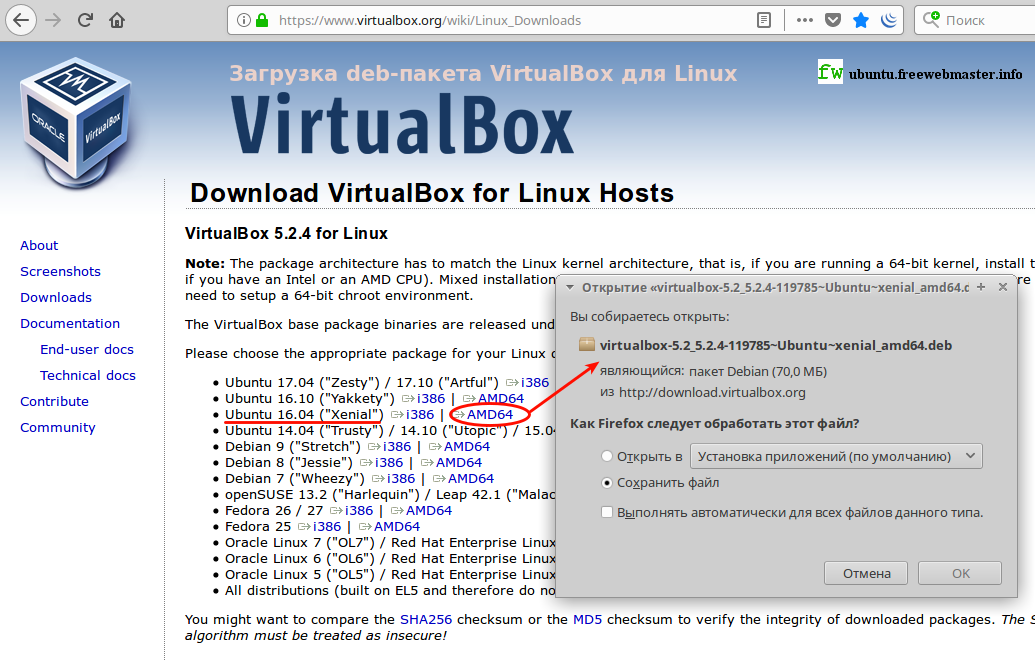1035x661 pixels.
Task: Click the search engine magnifier icon
Action: (x=931, y=20)
